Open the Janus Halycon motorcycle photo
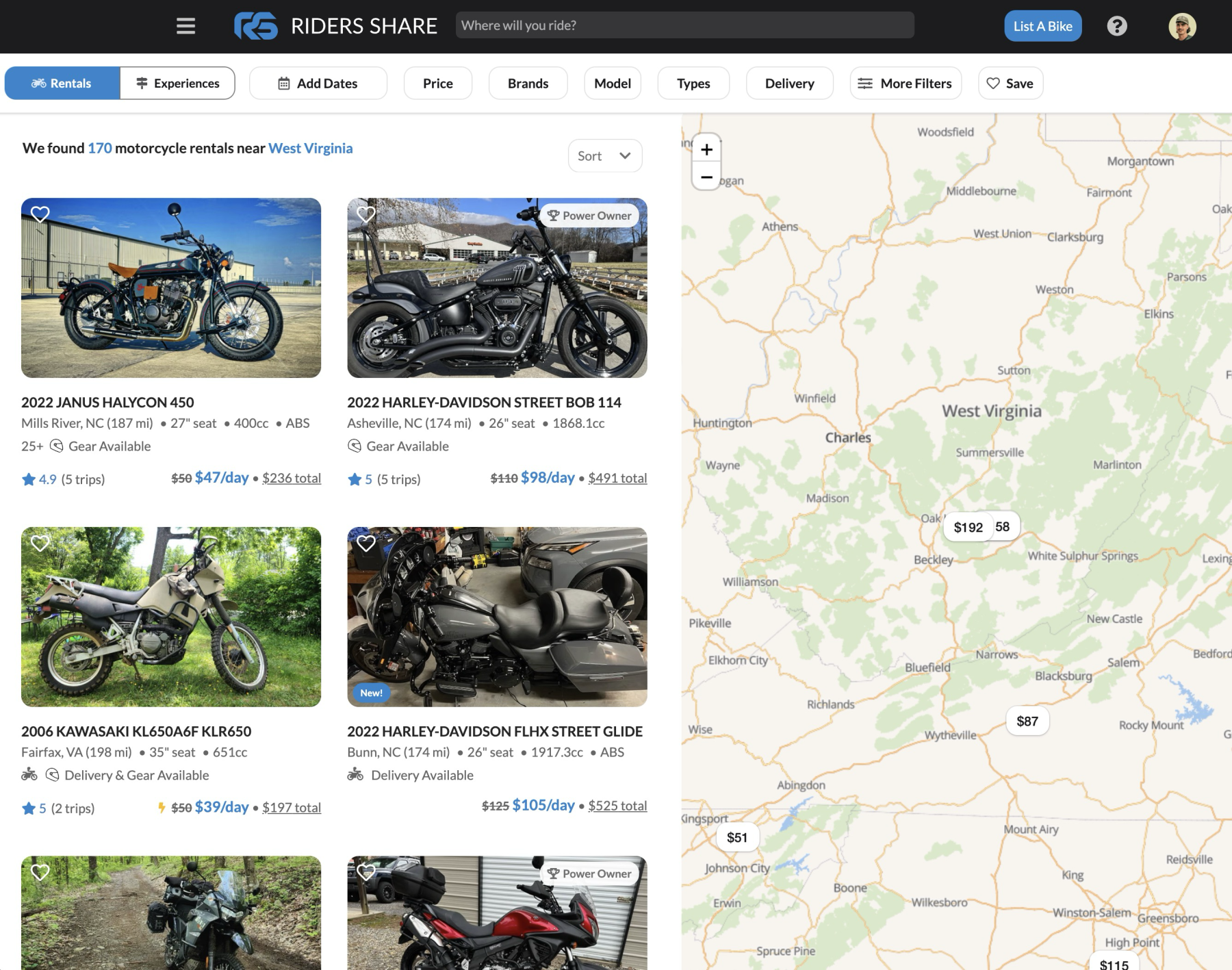This screenshot has width=1232, height=970. click(171, 288)
